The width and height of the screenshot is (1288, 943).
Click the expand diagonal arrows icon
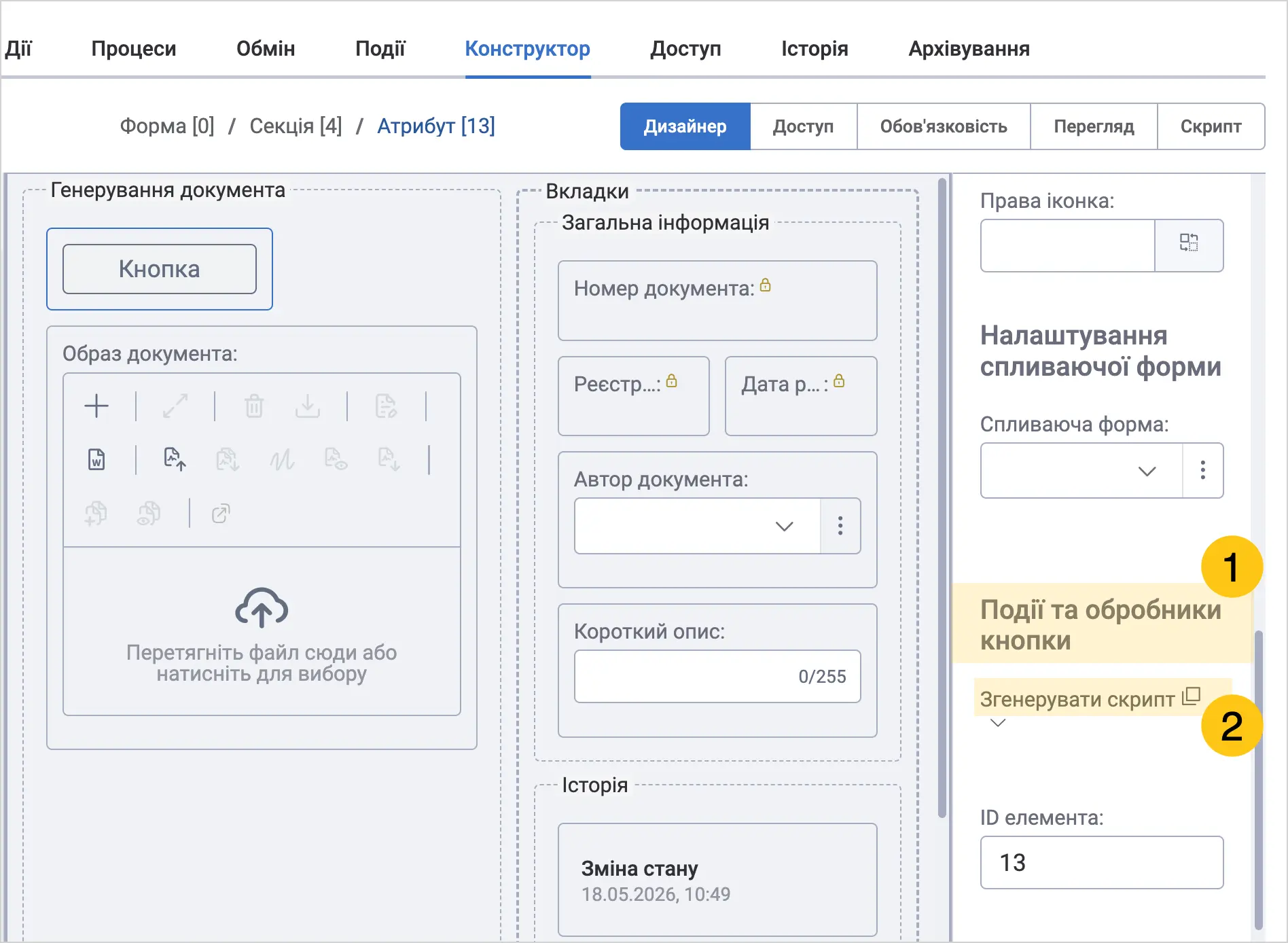pyautogui.click(x=175, y=406)
